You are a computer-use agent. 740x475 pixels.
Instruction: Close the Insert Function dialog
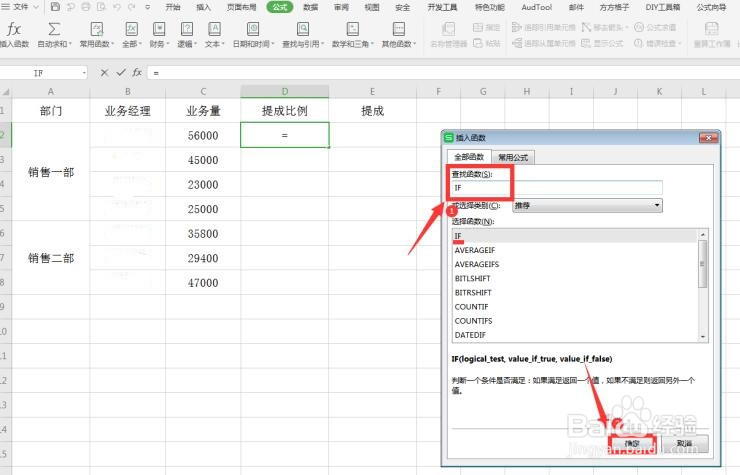[708, 137]
